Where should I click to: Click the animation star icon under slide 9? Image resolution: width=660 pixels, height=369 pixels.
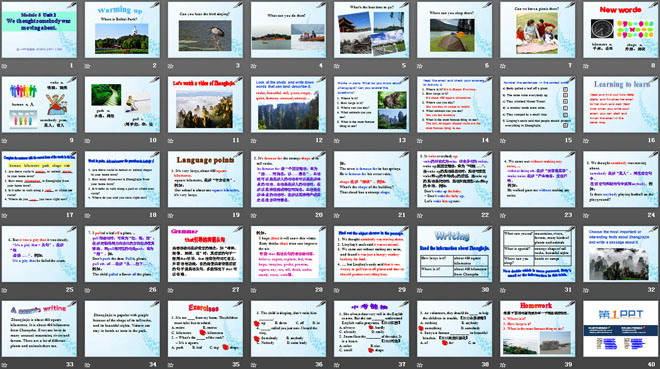click(5, 141)
